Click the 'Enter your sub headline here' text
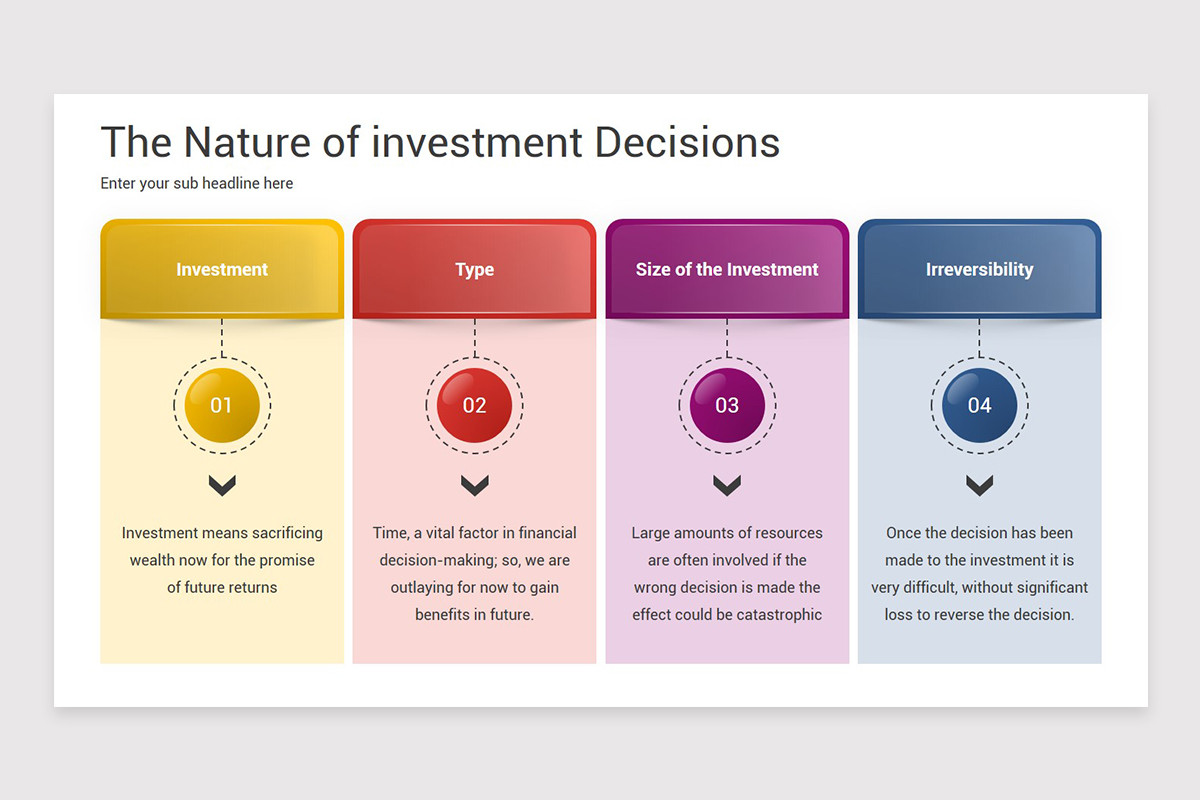The width and height of the screenshot is (1200, 800). pyautogui.click(x=197, y=183)
